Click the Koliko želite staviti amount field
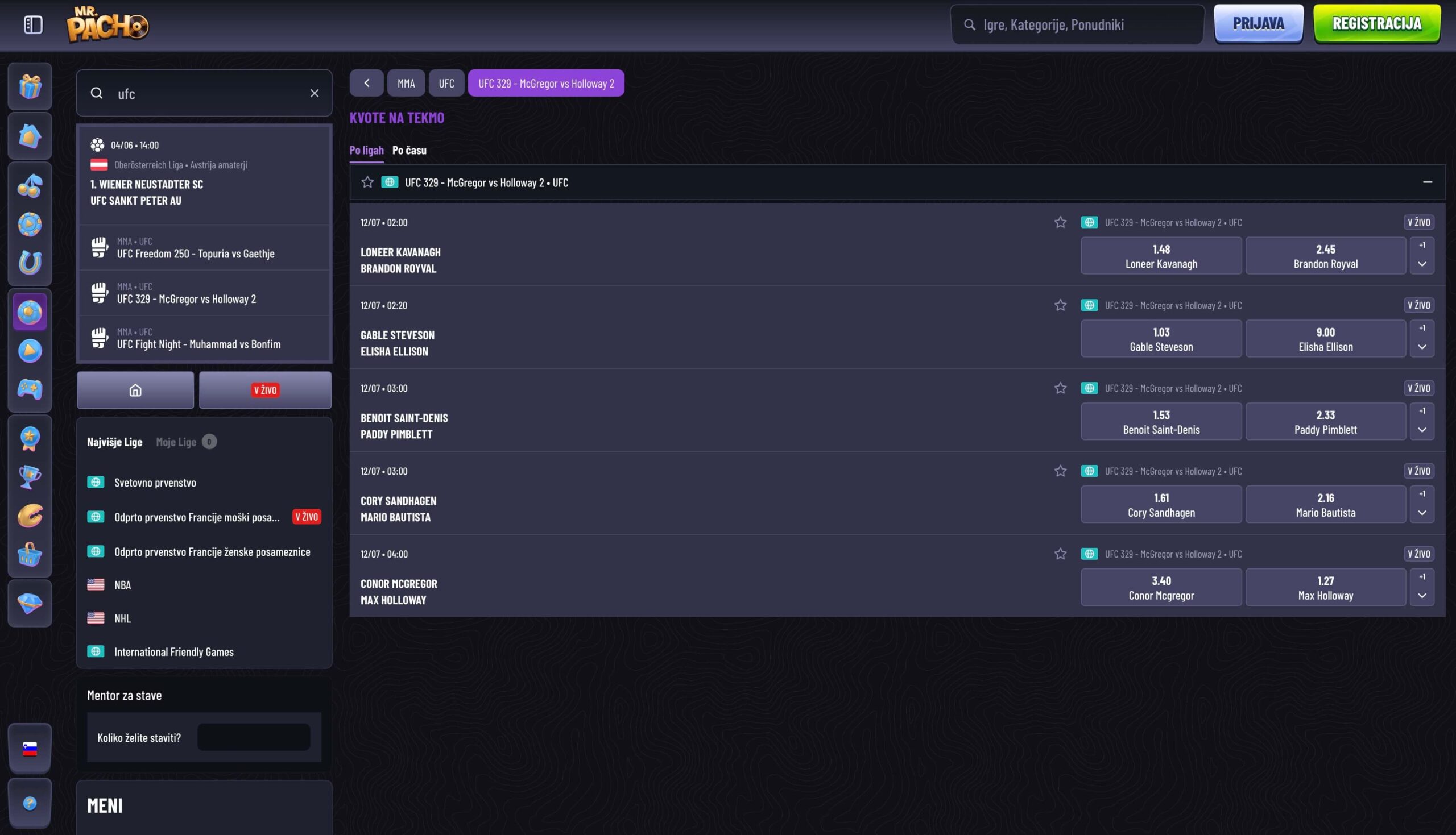 pos(254,737)
